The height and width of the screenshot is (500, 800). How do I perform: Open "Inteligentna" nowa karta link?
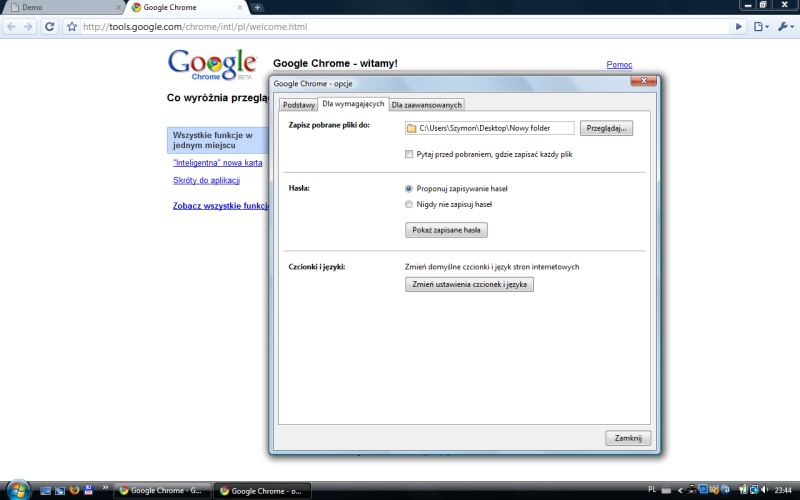point(218,163)
